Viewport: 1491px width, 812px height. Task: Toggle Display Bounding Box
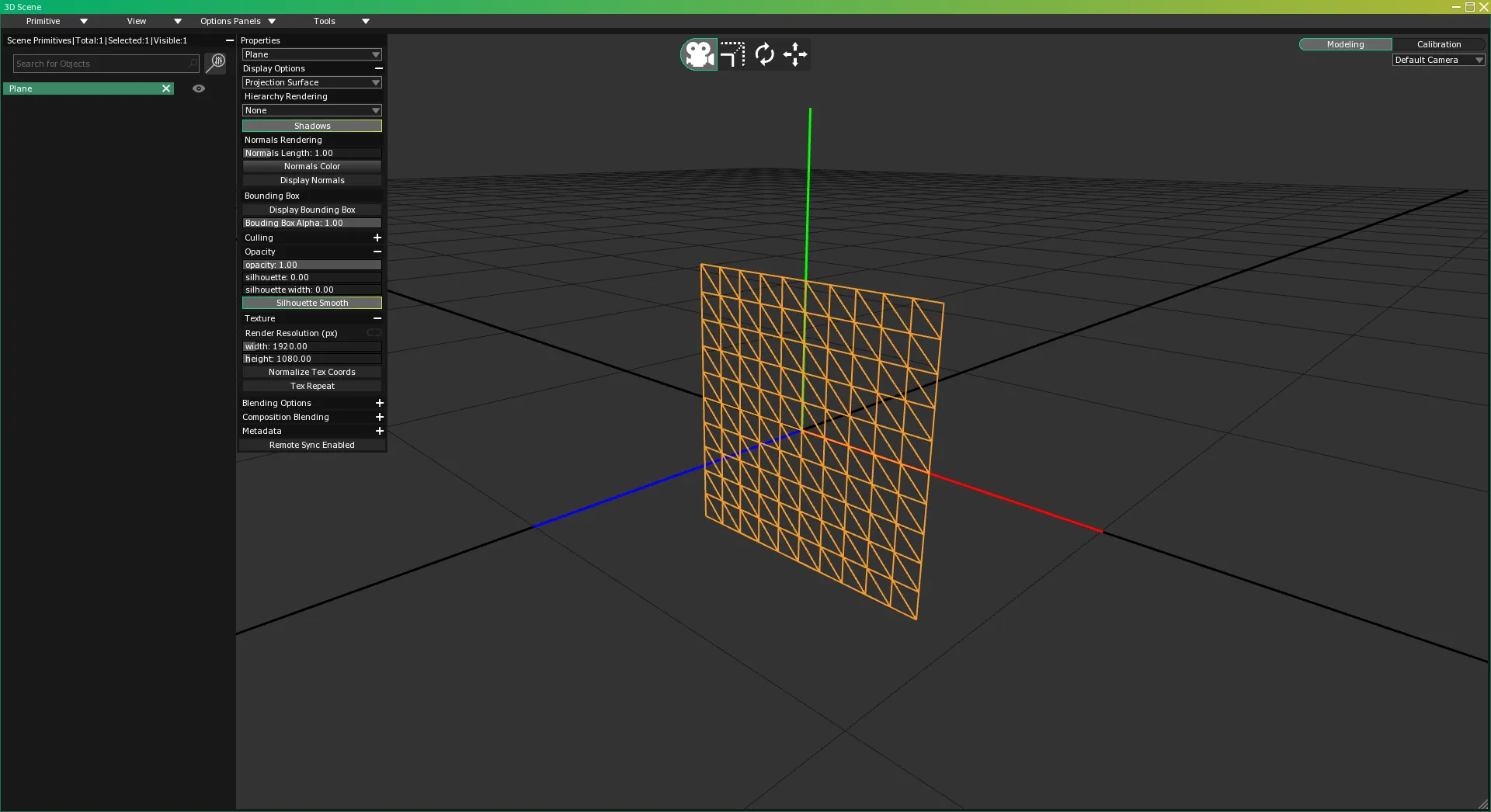click(x=312, y=210)
